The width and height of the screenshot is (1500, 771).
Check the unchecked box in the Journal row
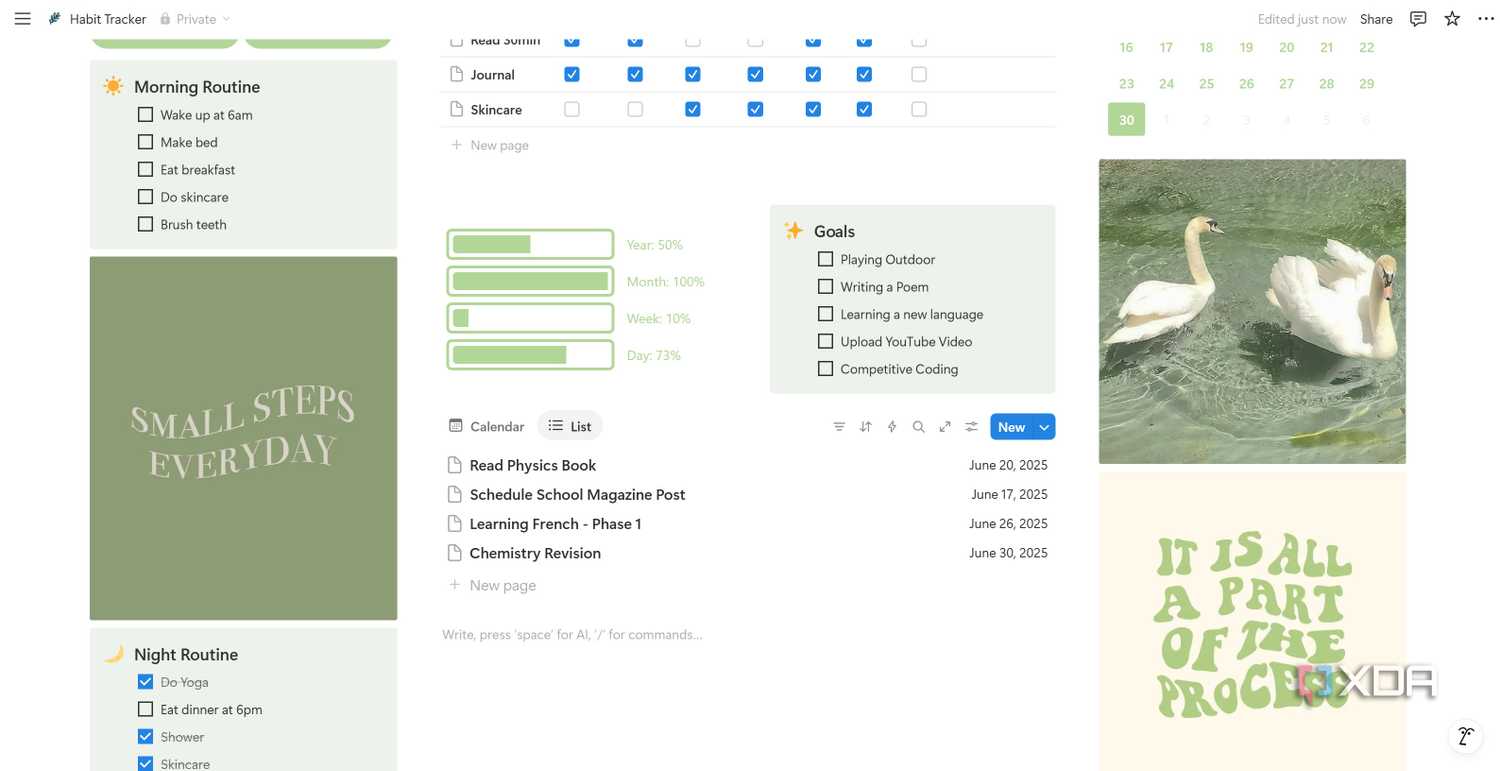point(919,74)
